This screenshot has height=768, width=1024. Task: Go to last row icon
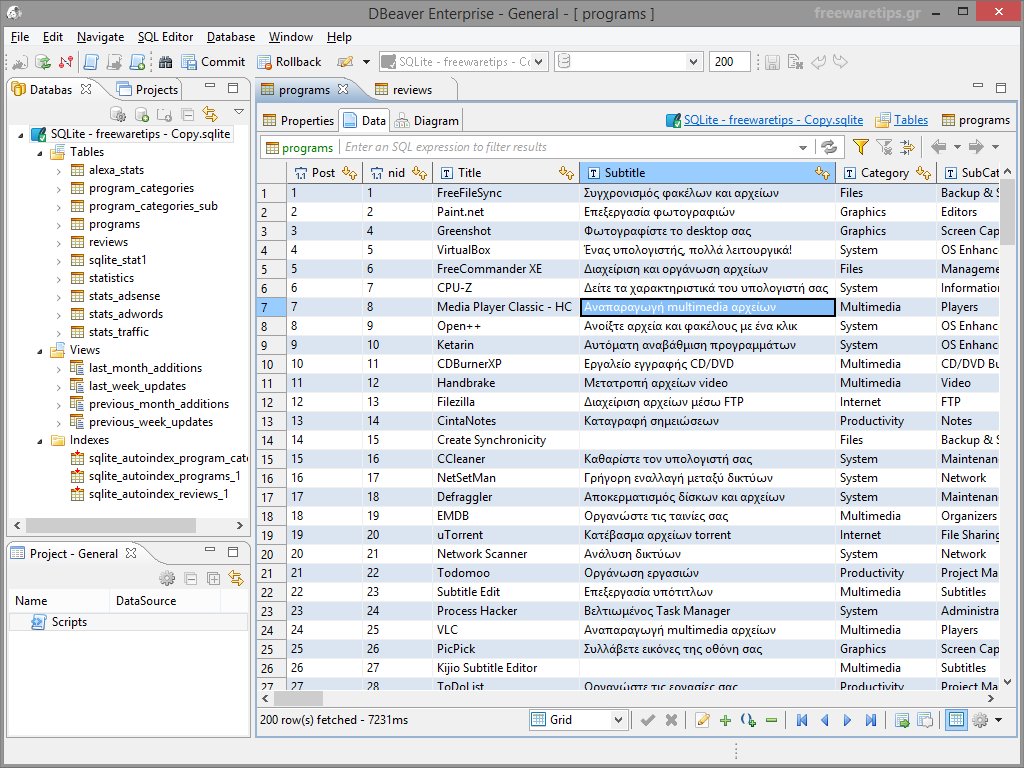pos(871,720)
